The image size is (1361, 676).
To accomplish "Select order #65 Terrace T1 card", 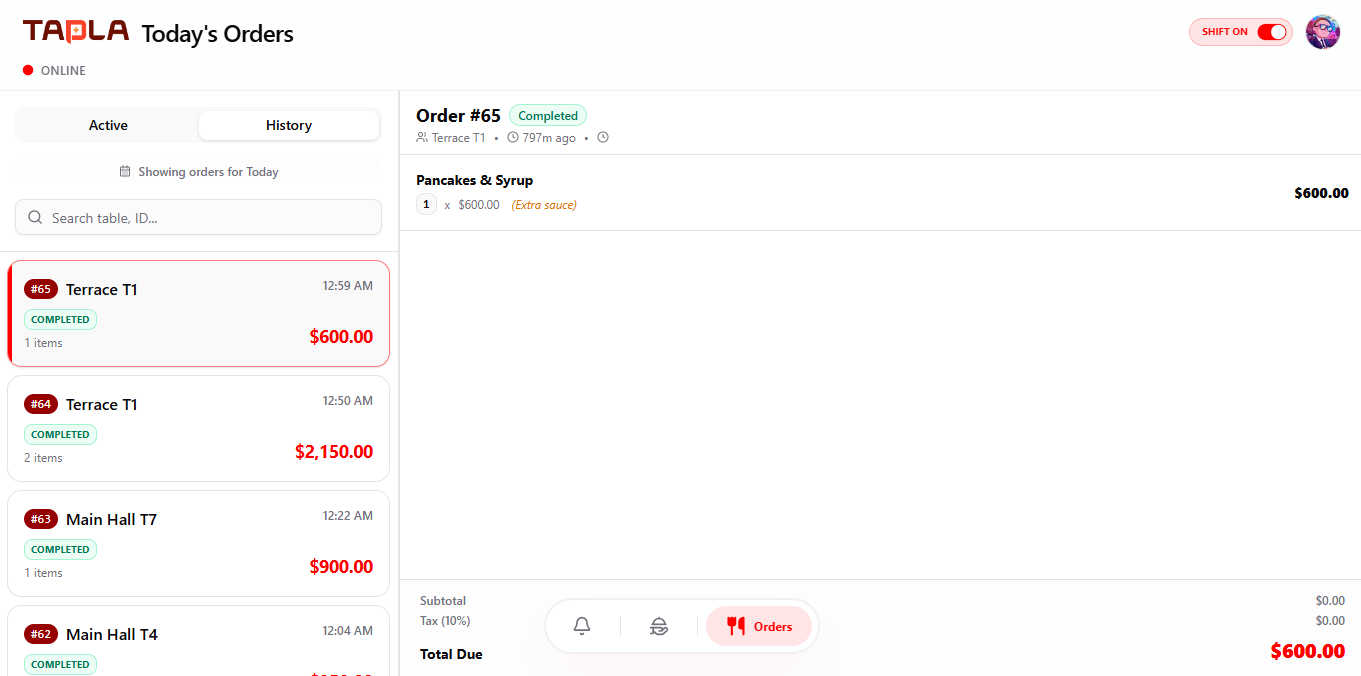I will pos(198,313).
